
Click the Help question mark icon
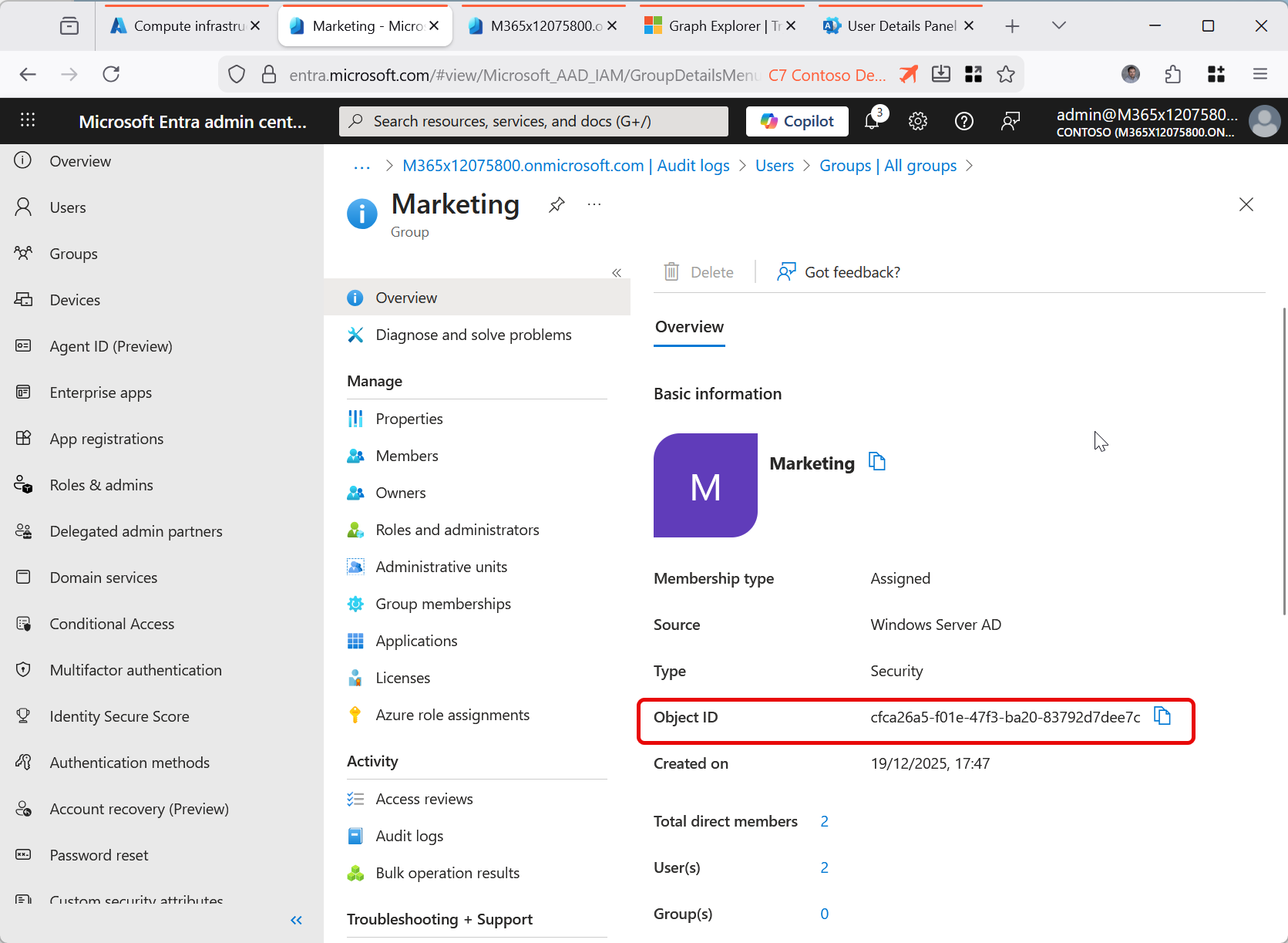point(963,121)
